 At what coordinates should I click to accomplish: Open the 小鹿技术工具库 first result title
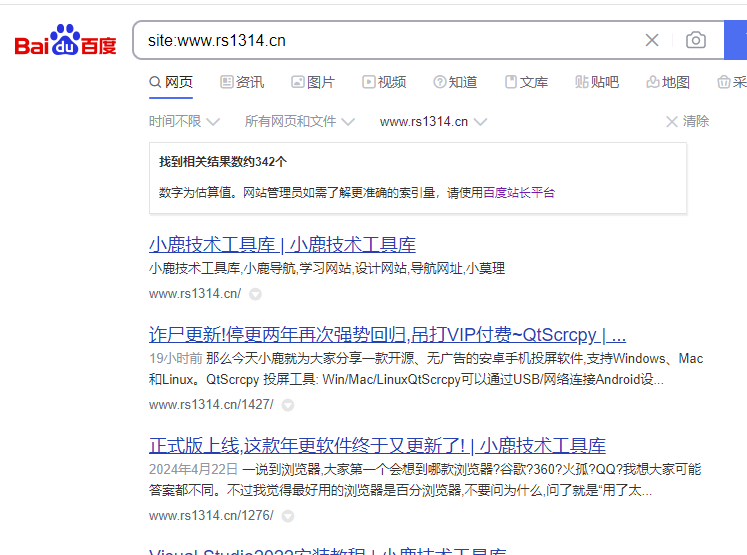point(282,245)
